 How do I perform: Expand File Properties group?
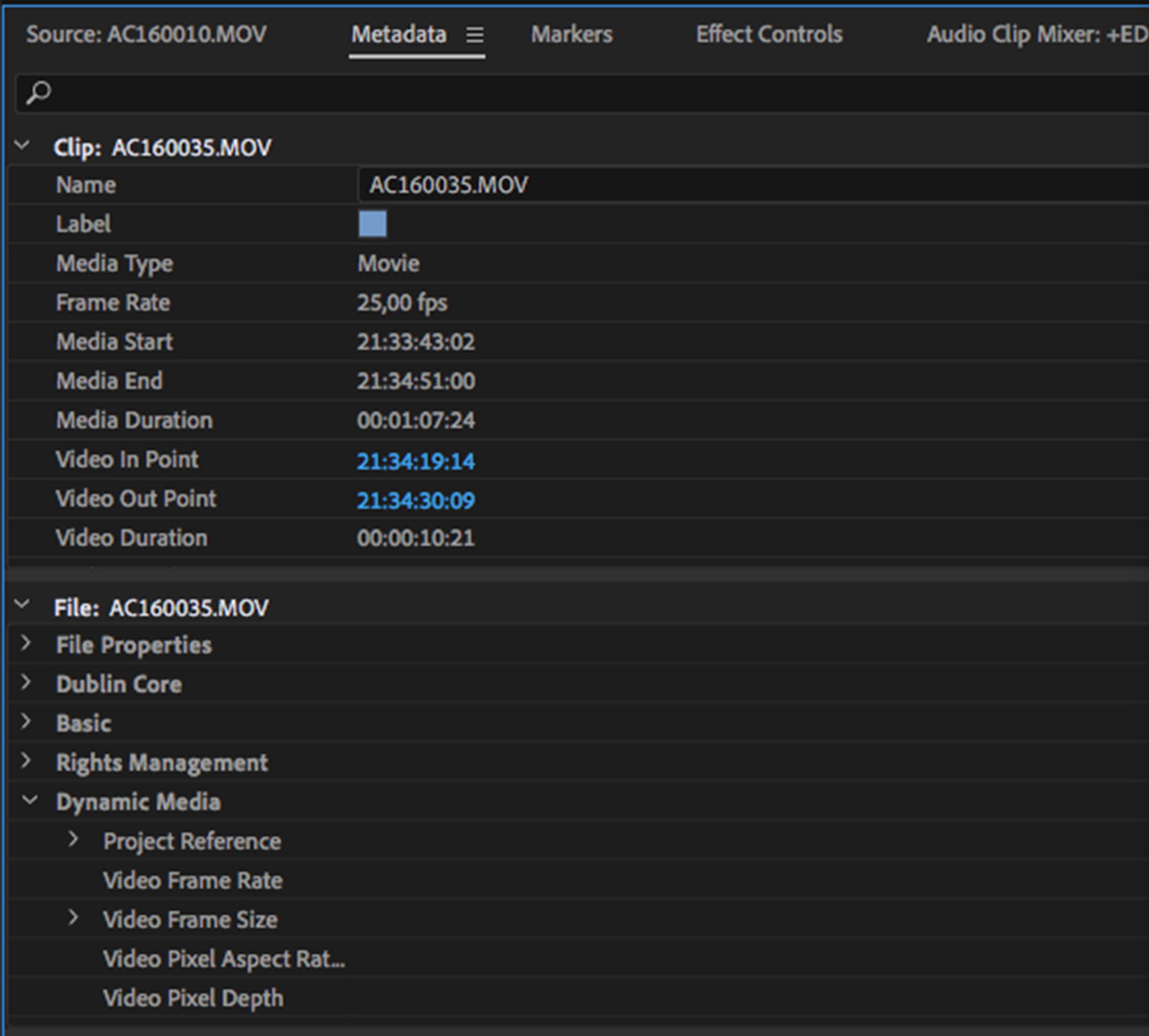[26, 644]
